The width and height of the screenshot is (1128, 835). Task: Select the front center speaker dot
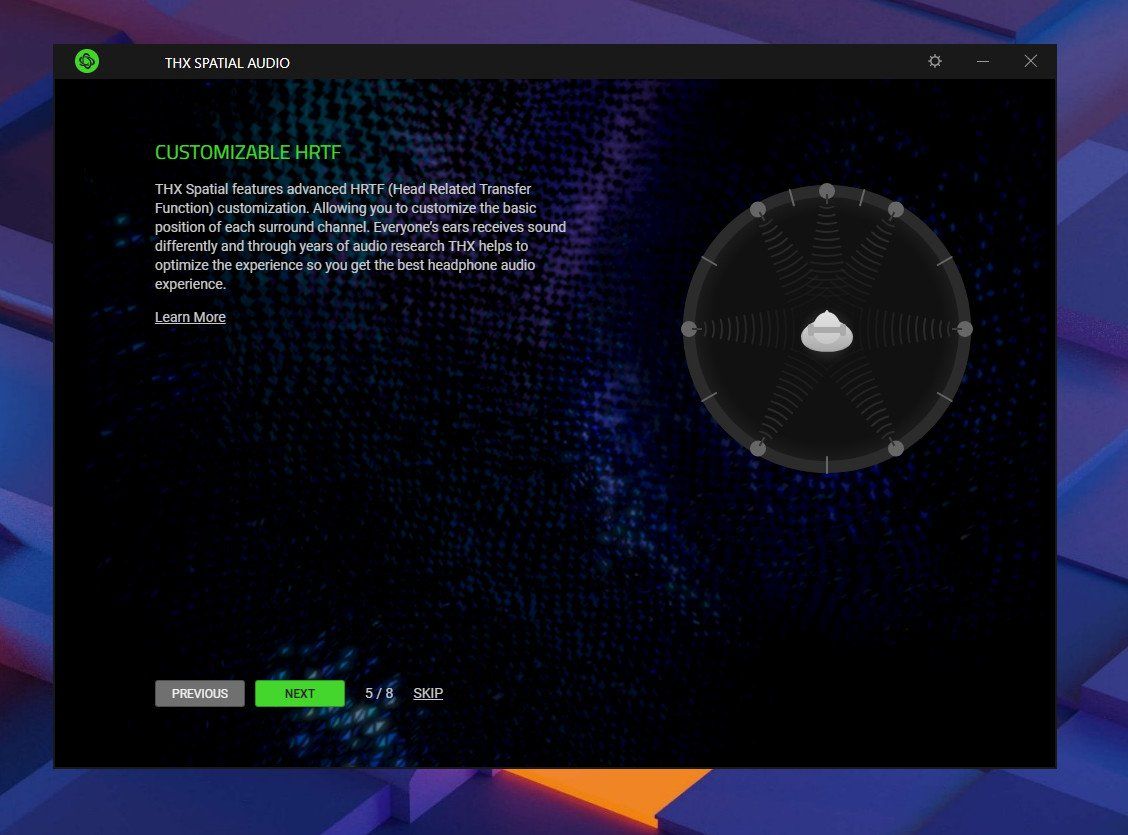click(x=827, y=191)
